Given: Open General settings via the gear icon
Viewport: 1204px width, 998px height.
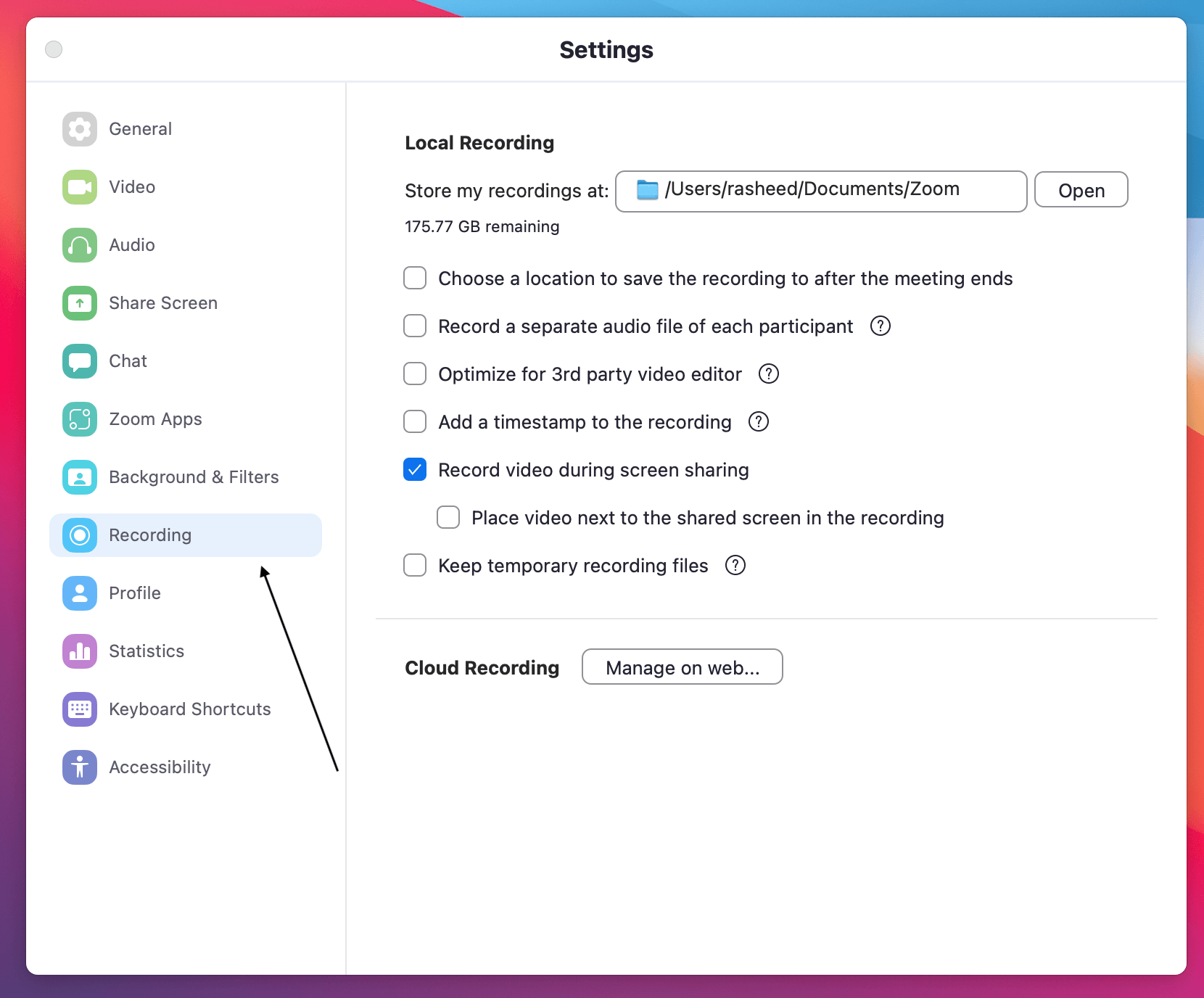Looking at the screenshot, I should [78, 129].
